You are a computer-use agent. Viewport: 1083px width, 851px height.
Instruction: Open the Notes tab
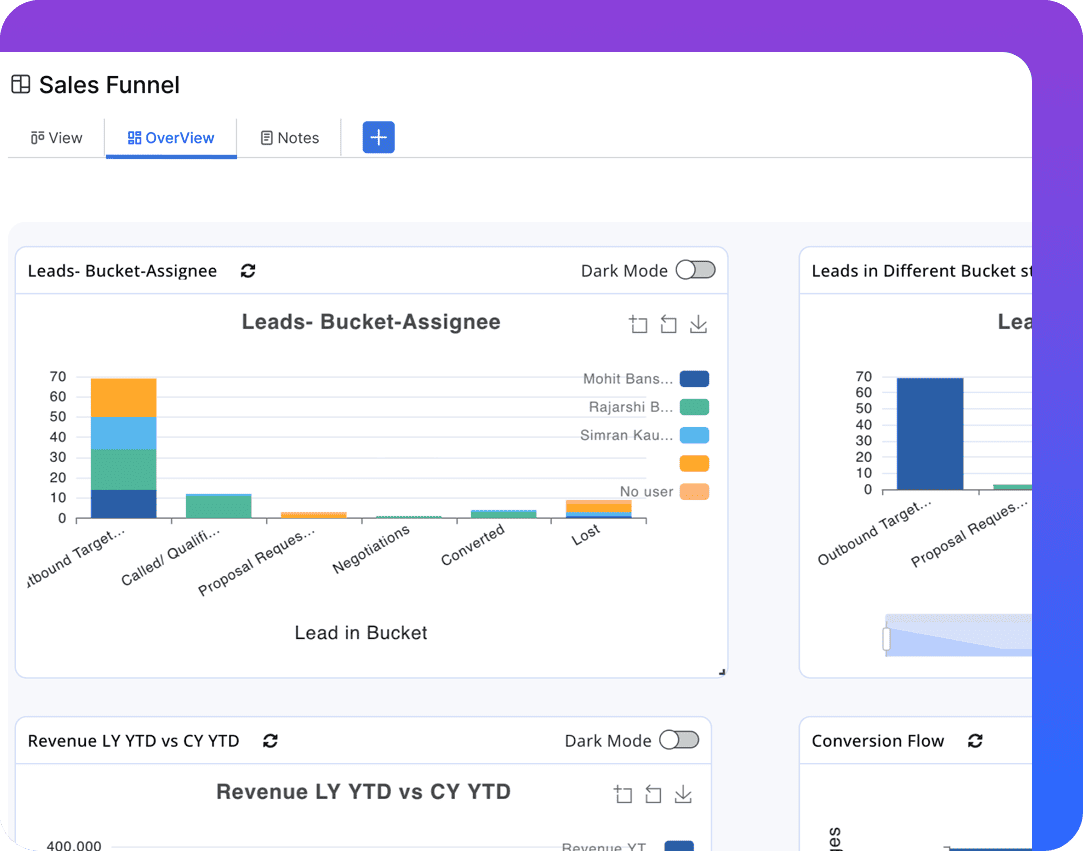point(289,138)
